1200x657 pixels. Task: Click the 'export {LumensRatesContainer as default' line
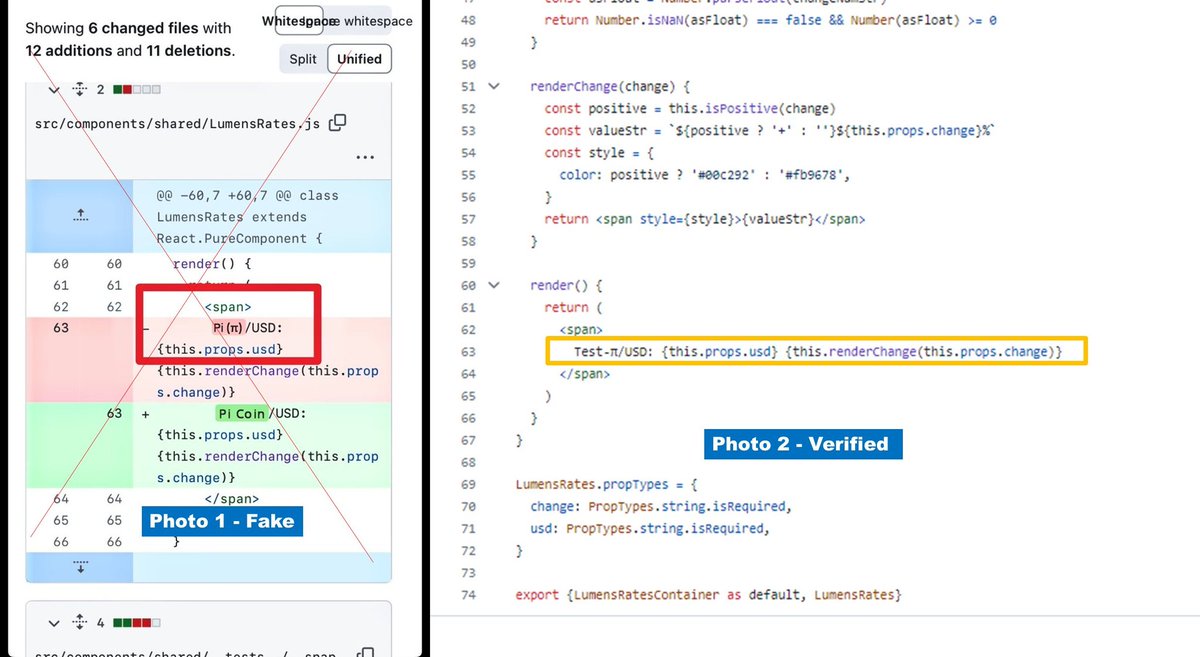709,595
